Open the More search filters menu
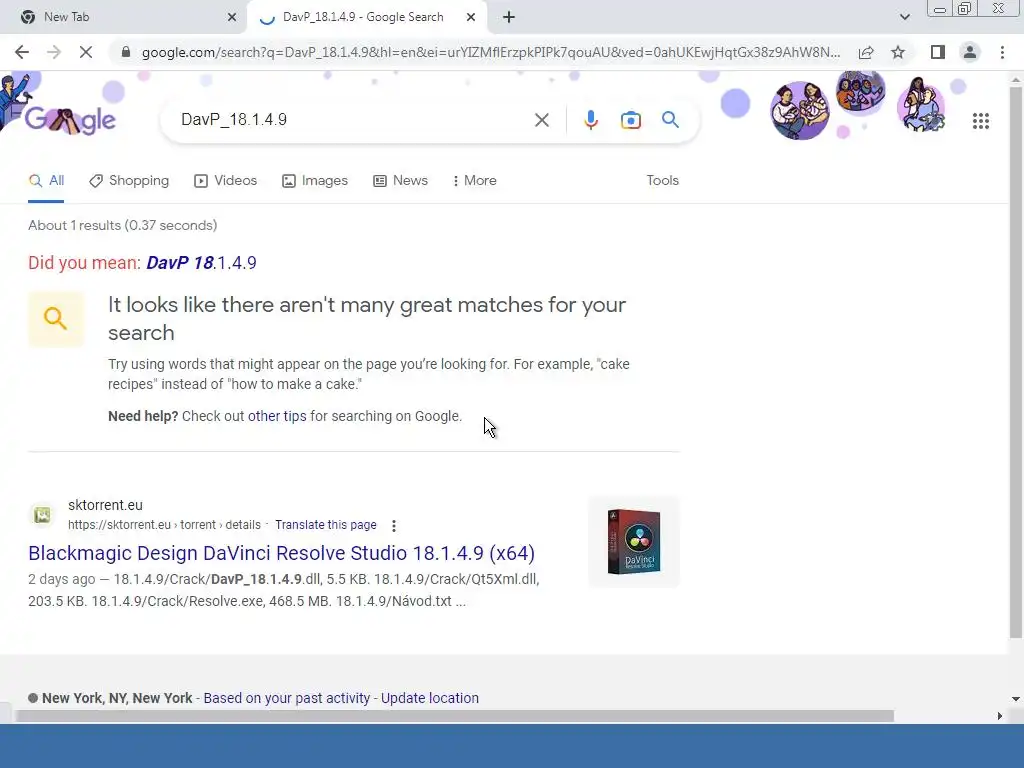The height and width of the screenshot is (768, 1024). (475, 180)
